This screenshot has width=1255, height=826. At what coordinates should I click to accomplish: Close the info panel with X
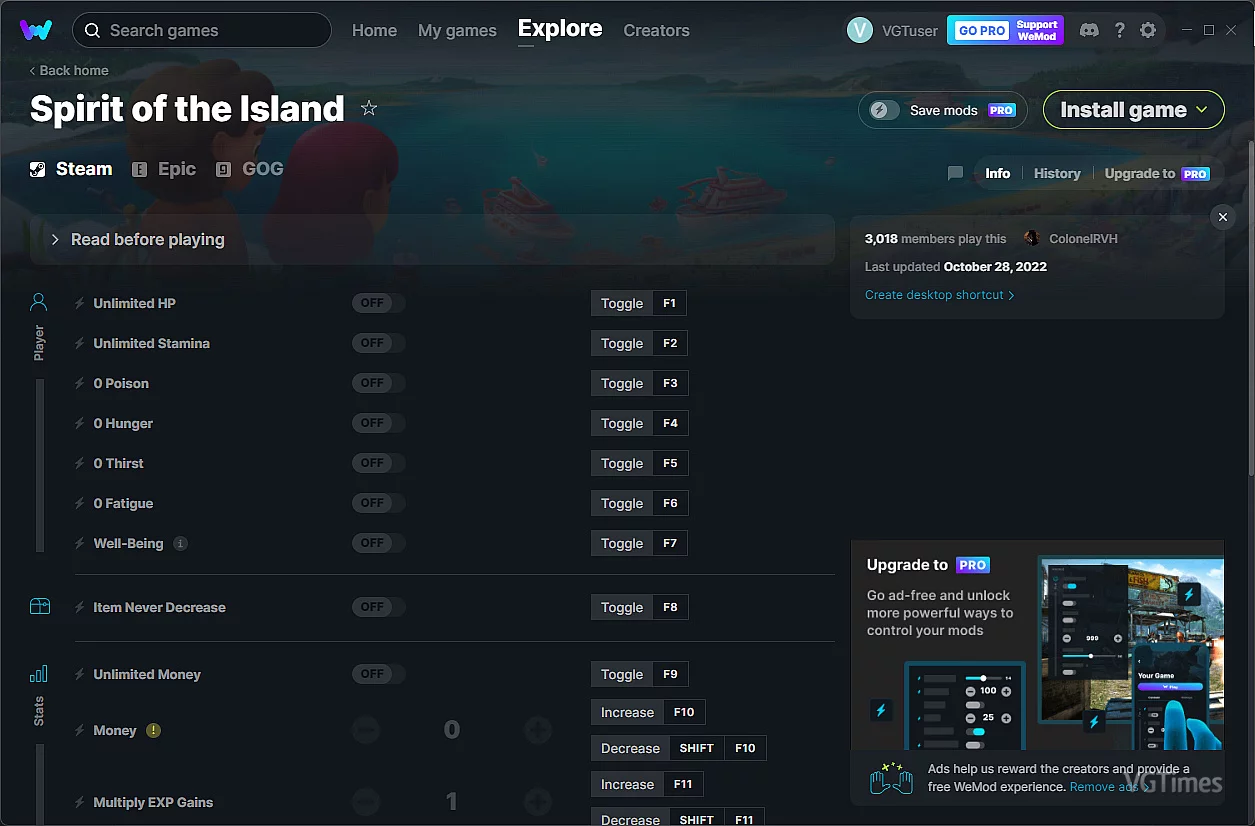pyautogui.click(x=1222, y=217)
